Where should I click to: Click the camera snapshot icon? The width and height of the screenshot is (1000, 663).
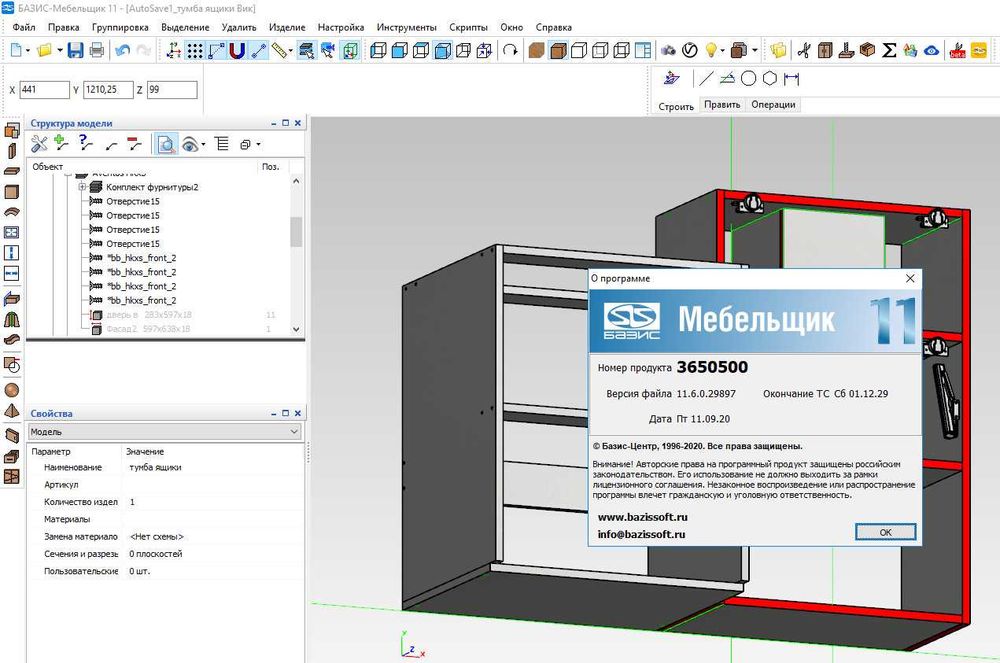pyautogui.click(x=668, y=50)
